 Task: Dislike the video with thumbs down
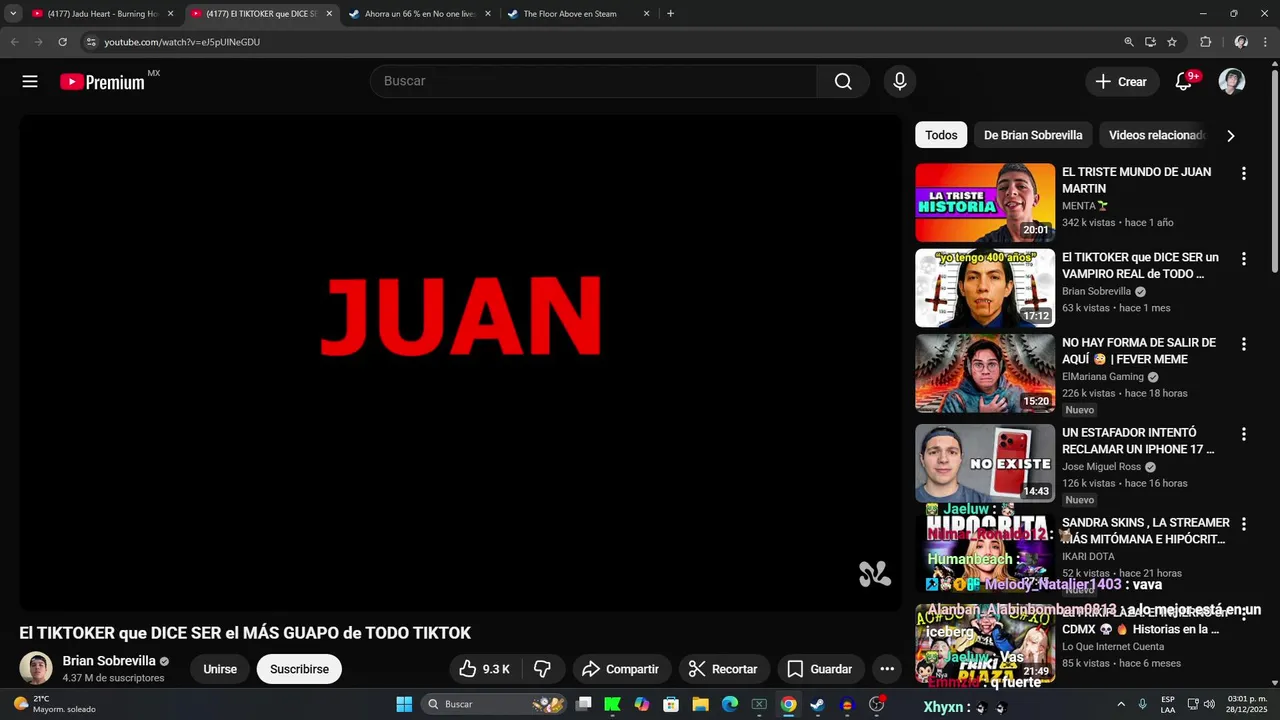tap(543, 669)
